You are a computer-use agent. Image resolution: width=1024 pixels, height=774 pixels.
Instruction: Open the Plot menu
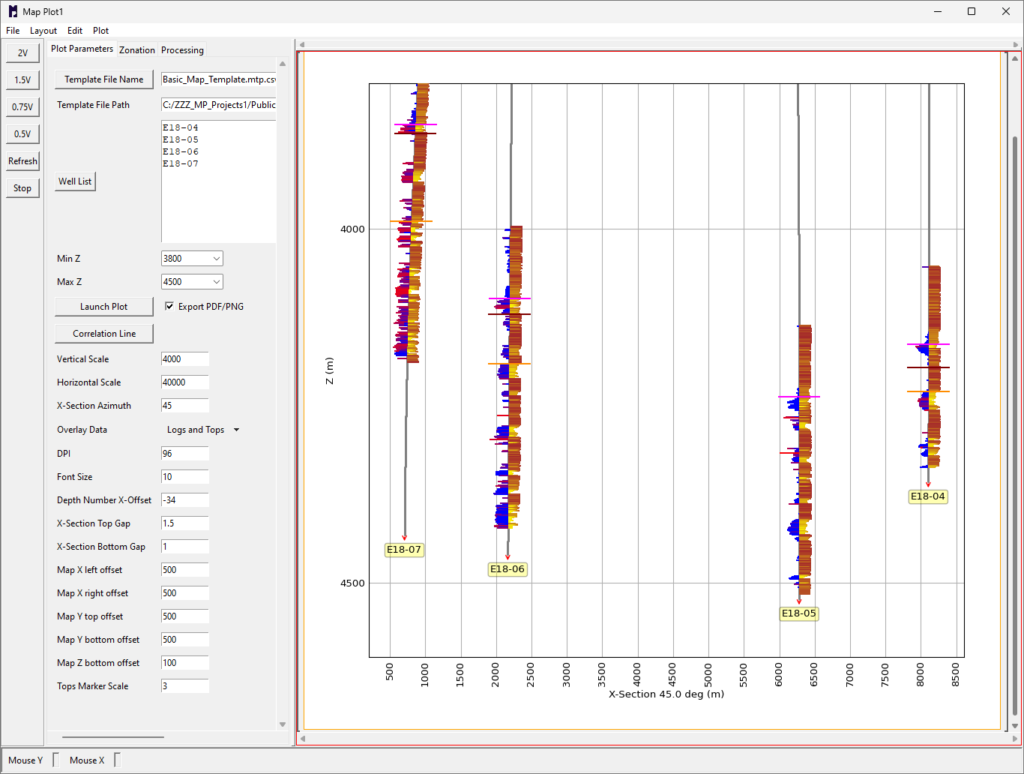point(101,31)
